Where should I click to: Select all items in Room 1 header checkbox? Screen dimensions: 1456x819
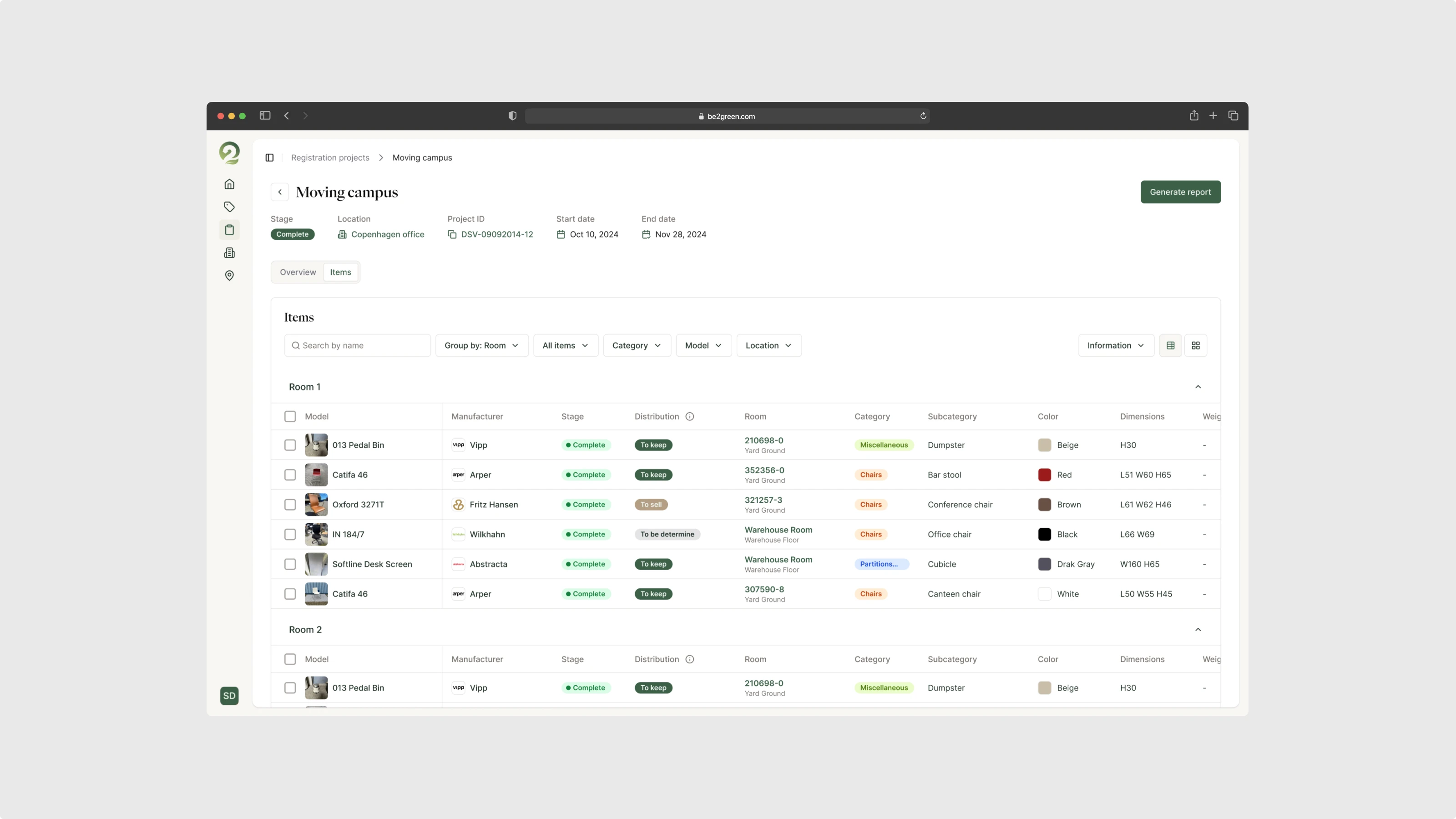click(x=290, y=417)
